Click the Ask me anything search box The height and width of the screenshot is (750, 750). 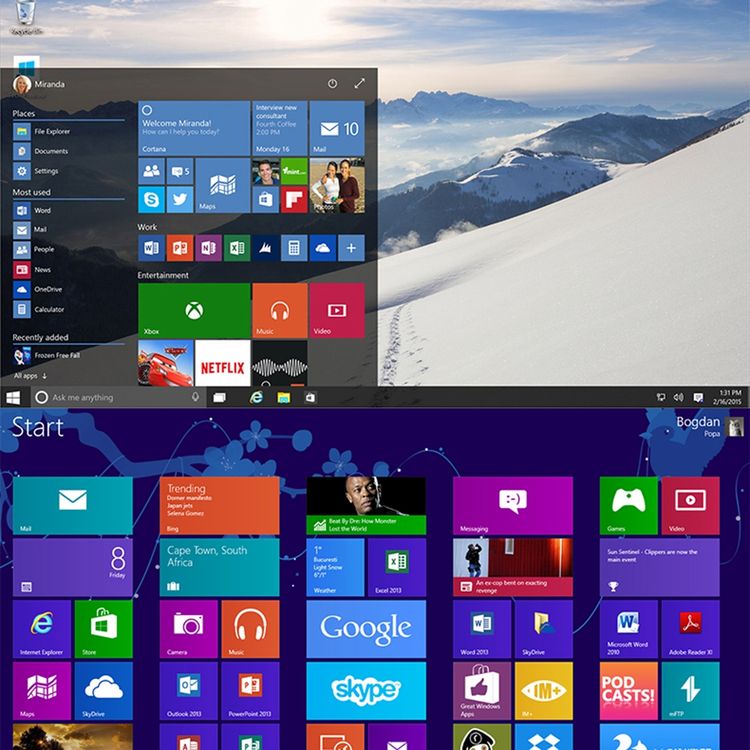click(119, 397)
